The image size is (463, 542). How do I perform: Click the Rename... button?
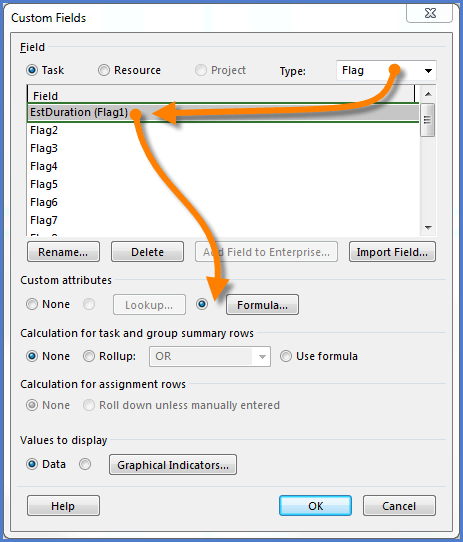63,252
